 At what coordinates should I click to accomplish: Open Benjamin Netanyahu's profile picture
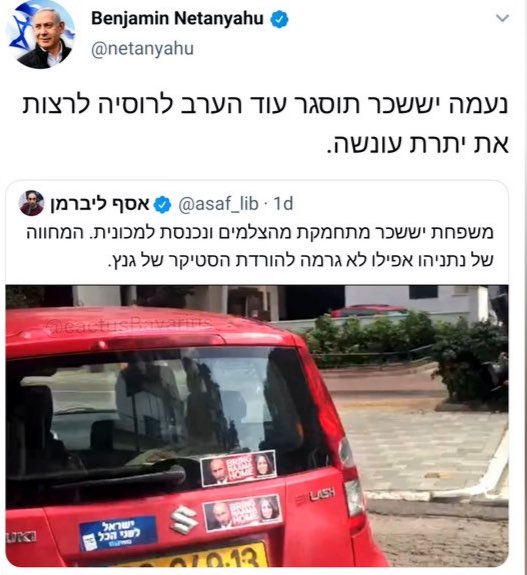(41, 34)
